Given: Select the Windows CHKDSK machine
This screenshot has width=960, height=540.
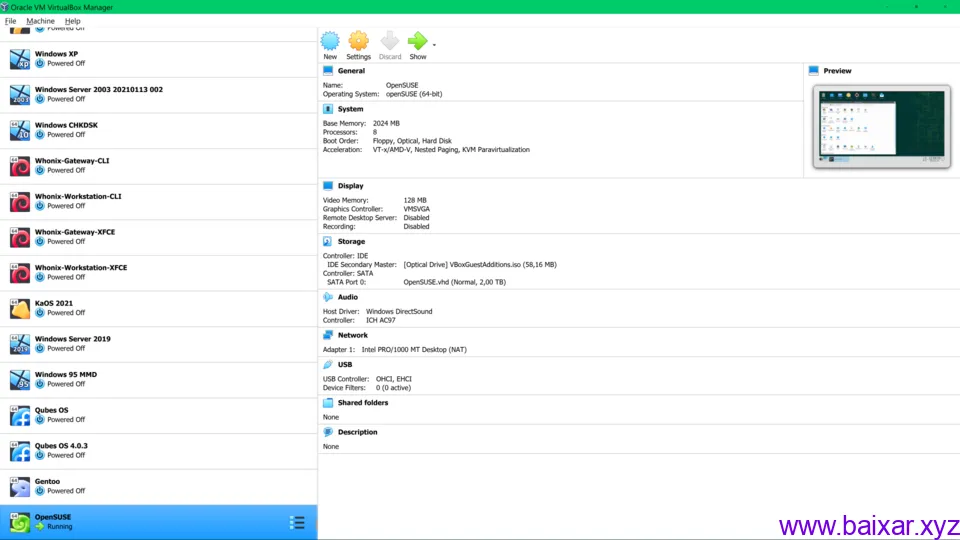Looking at the screenshot, I should (159, 130).
